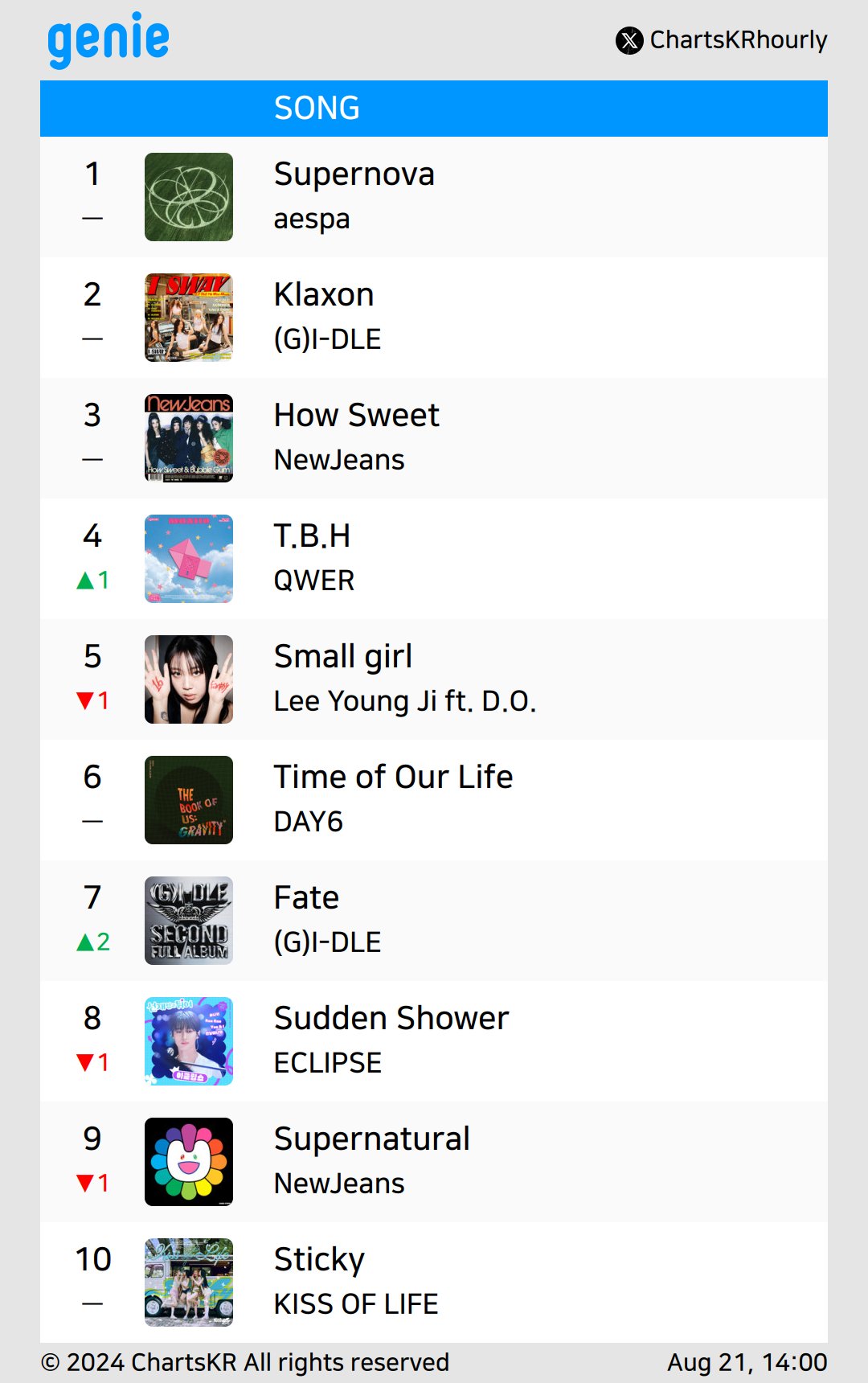The image size is (868, 1383).
Task: Select the SONG column header
Action: (x=317, y=109)
